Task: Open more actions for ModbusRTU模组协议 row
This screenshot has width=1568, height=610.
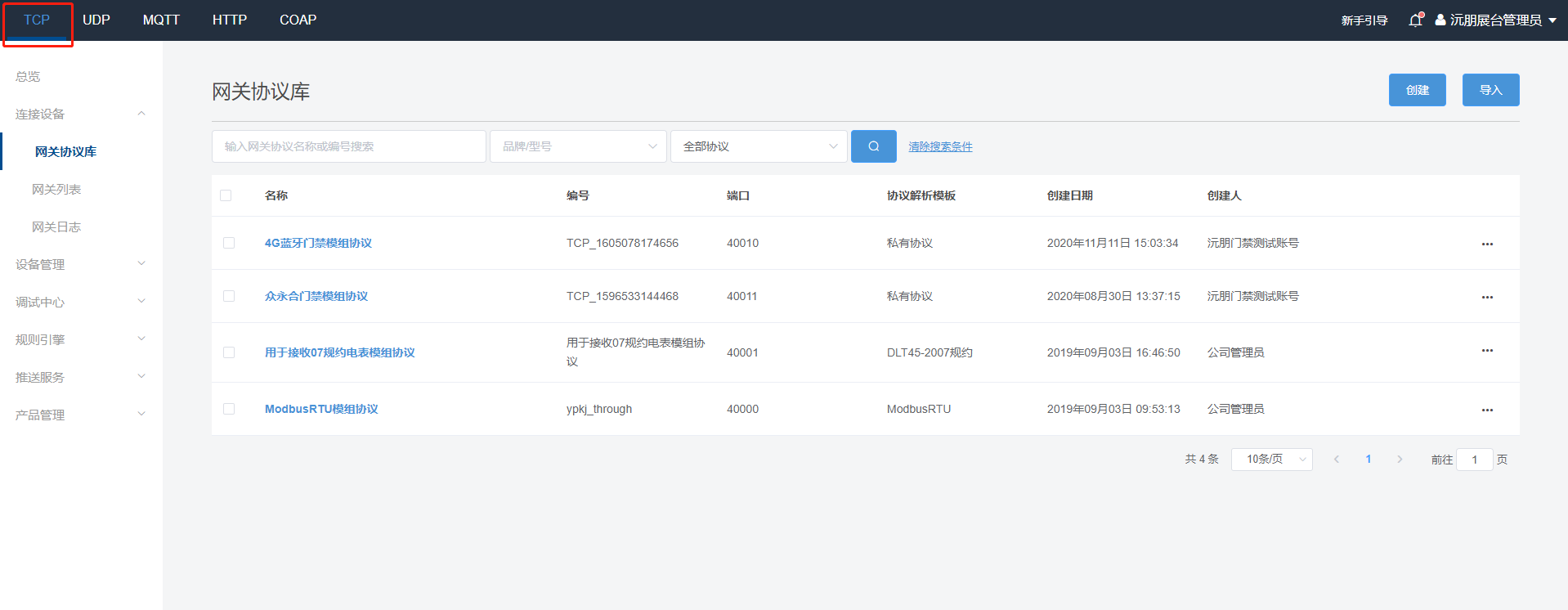Action: (x=1486, y=410)
